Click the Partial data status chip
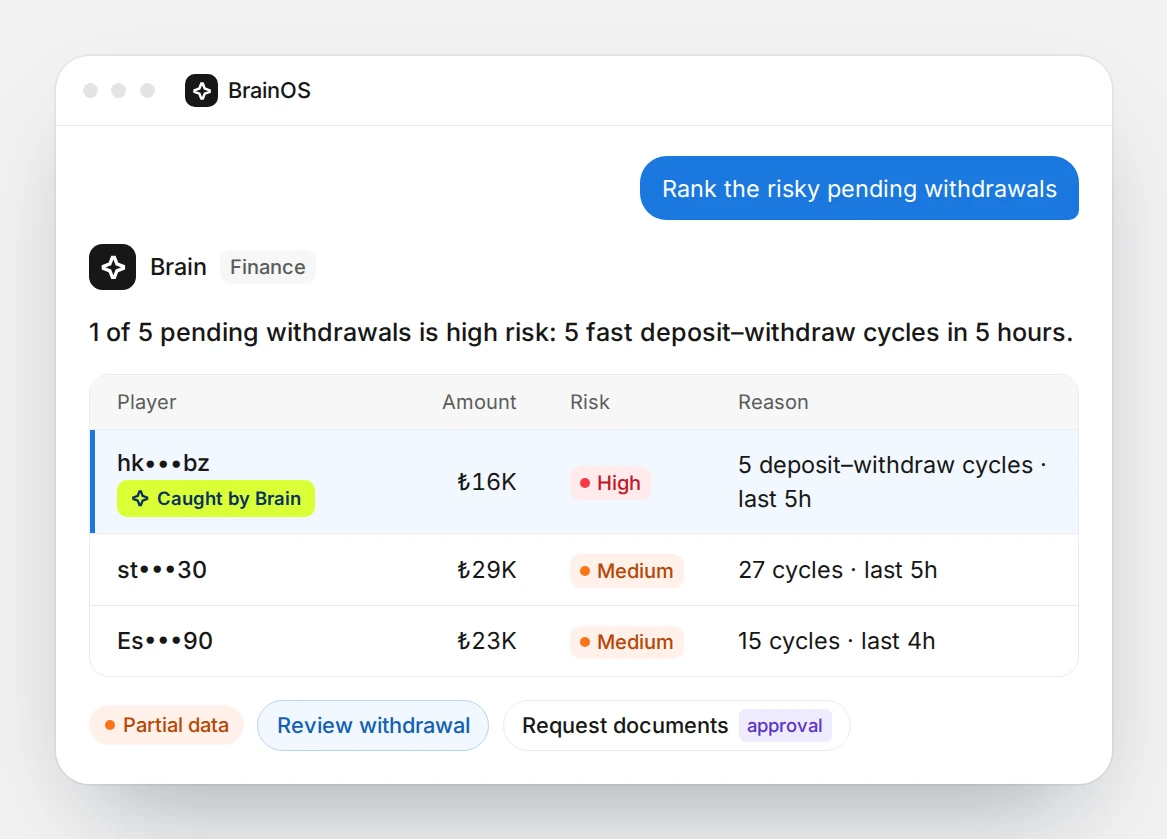 click(x=167, y=725)
